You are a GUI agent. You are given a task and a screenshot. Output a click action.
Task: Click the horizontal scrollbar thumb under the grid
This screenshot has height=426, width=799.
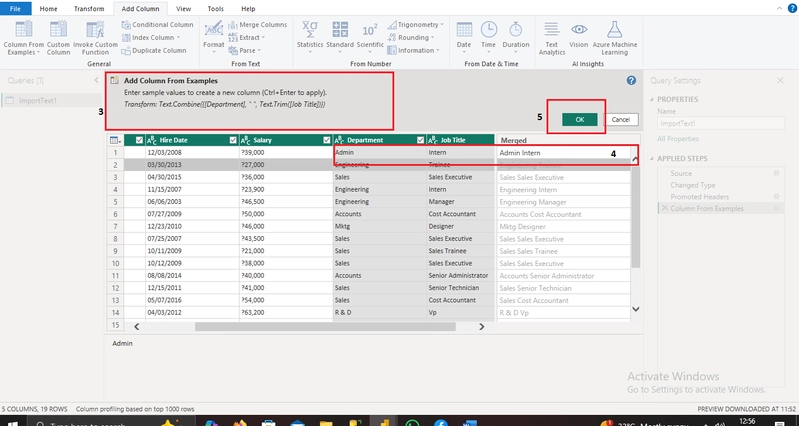[325, 327]
